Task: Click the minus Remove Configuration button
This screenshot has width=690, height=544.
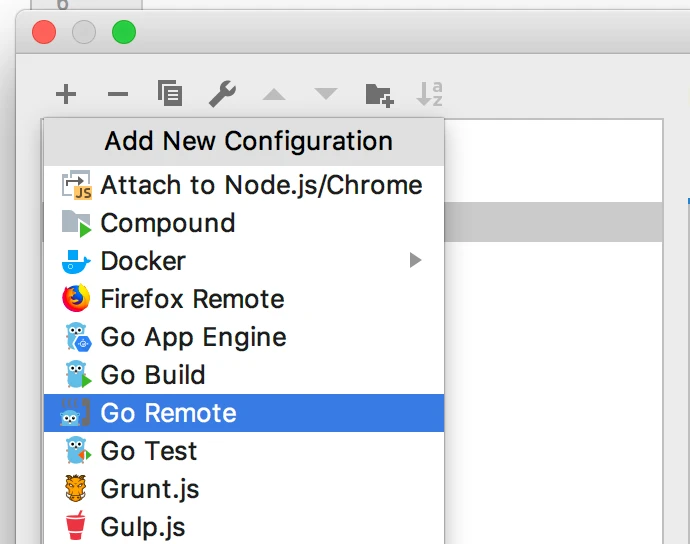Action: 118,94
